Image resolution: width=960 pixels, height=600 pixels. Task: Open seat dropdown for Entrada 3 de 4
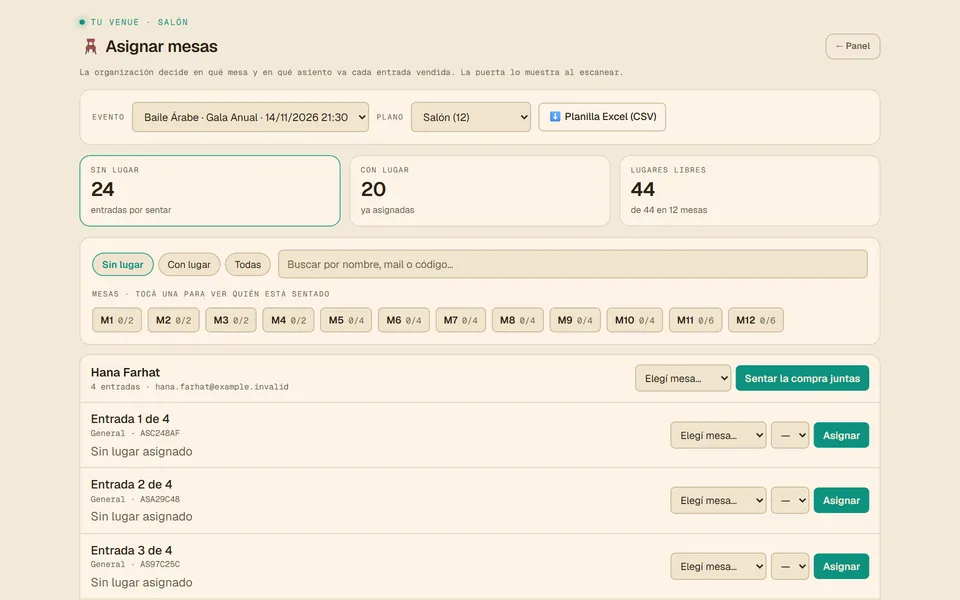tap(790, 567)
